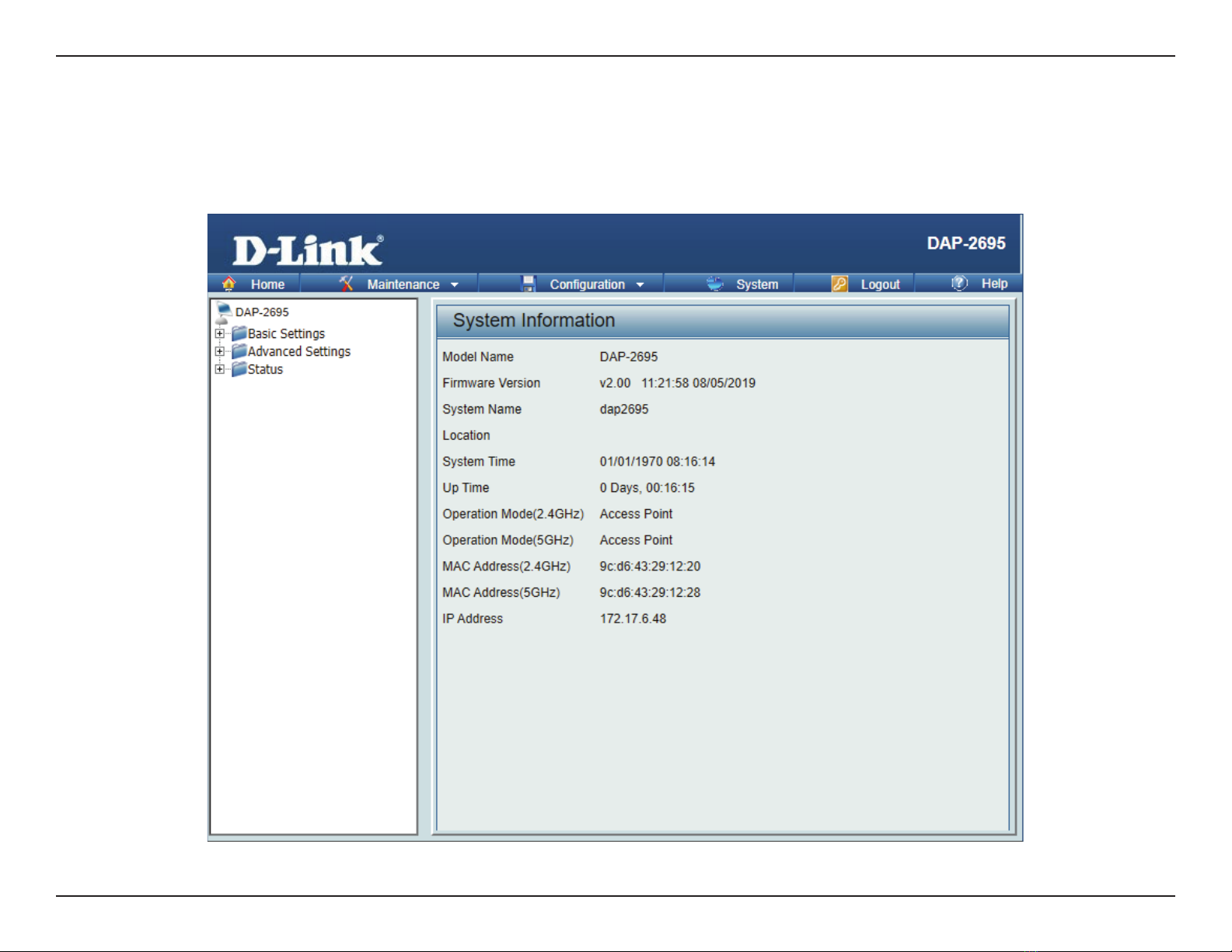Image resolution: width=1232 pixels, height=952 pixels.
Task: Select Basic Settings tree label
Action: 286,333
